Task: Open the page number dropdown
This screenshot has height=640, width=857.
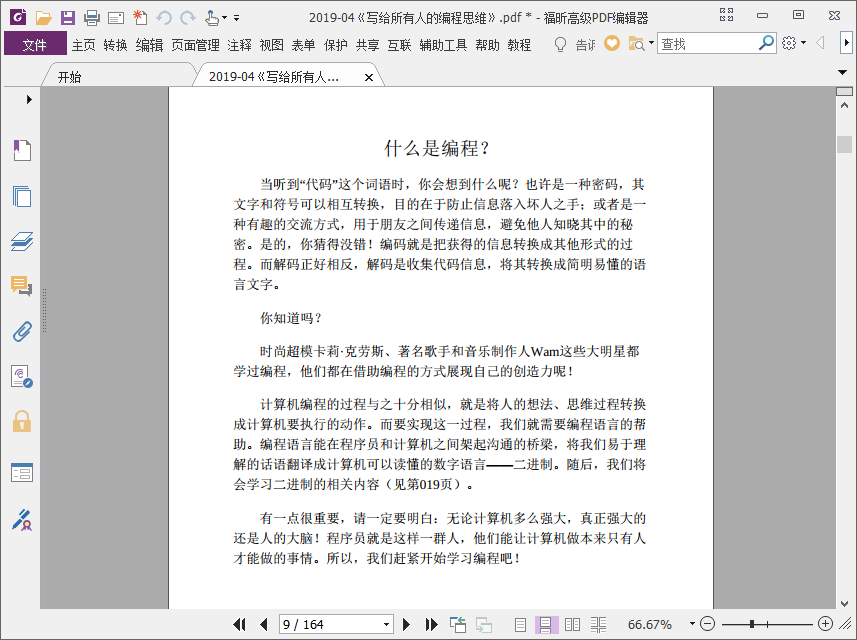Action: click(x=386, y=624)
